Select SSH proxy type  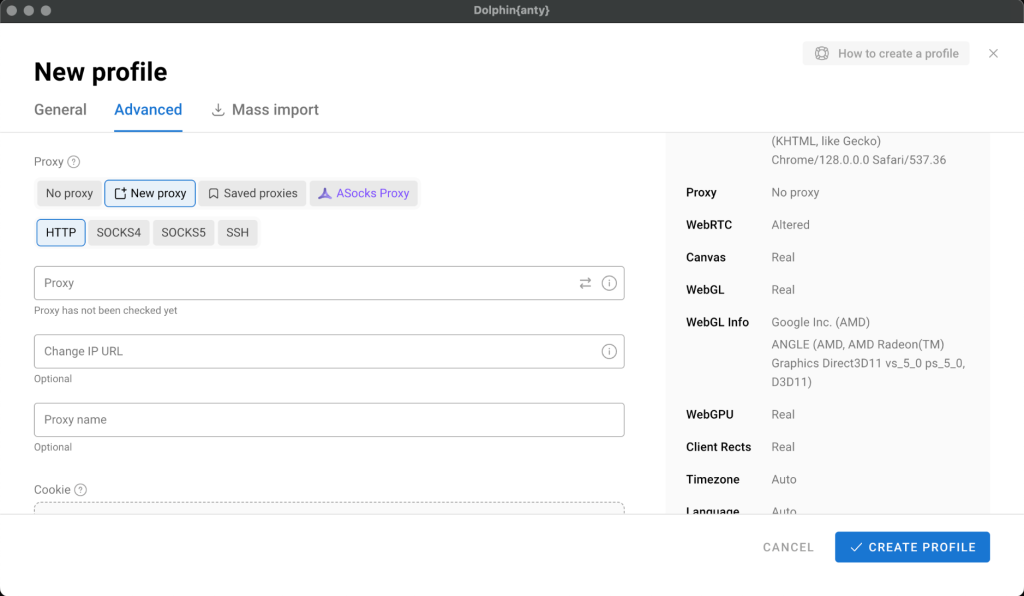(238, 232)
